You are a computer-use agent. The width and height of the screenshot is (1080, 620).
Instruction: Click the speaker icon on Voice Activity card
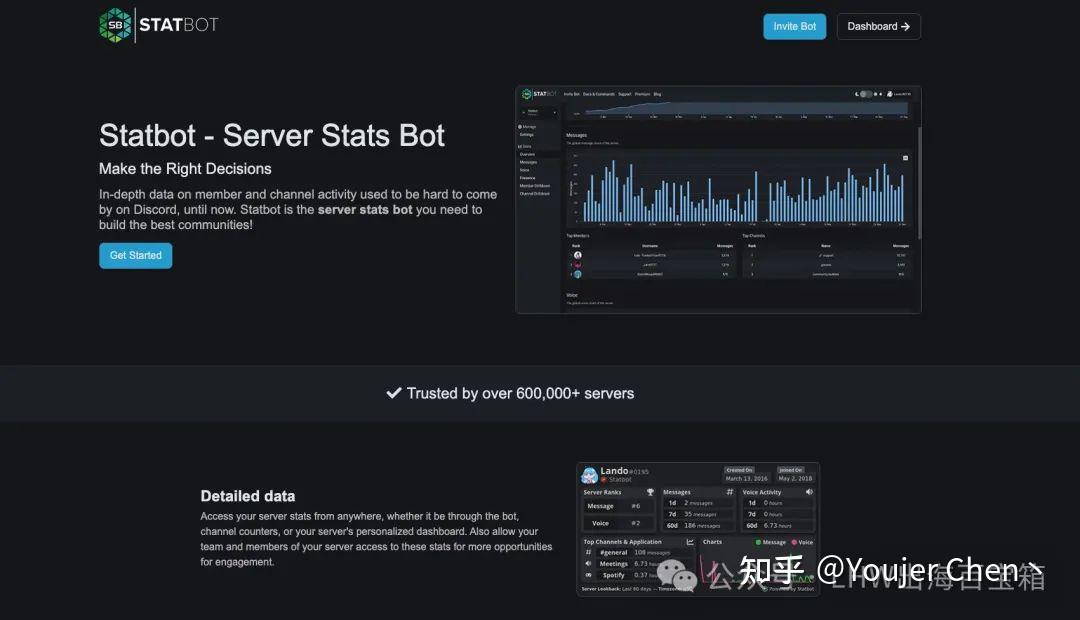tap(809, 492)
